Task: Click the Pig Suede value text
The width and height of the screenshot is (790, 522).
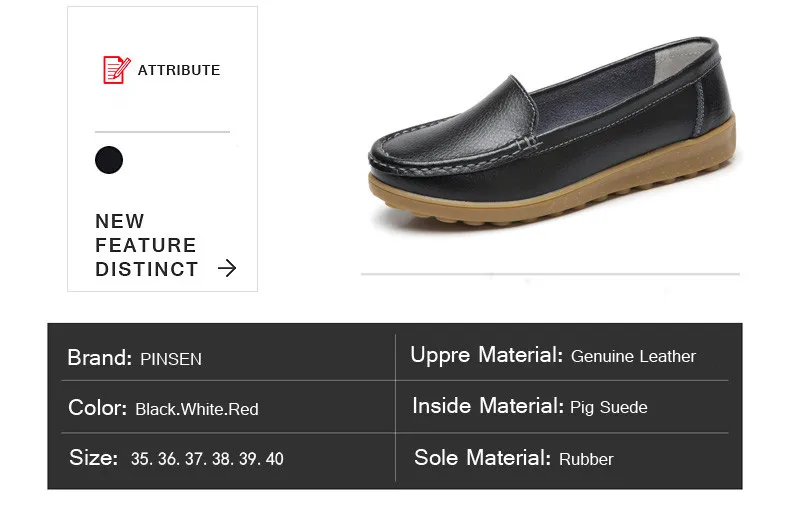Action: point(609,408)
